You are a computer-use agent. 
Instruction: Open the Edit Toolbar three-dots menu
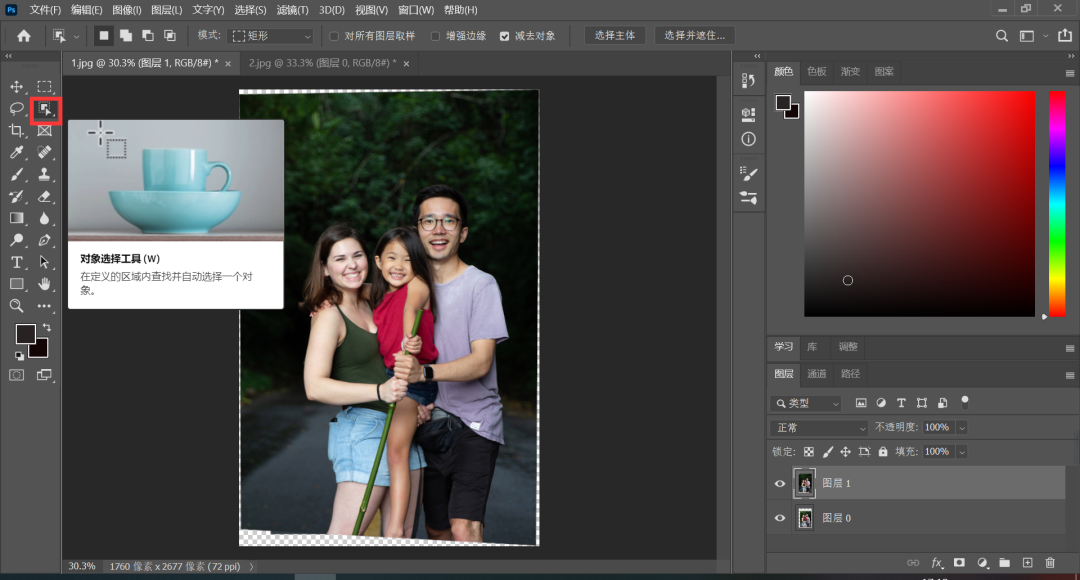coord(44,306)
